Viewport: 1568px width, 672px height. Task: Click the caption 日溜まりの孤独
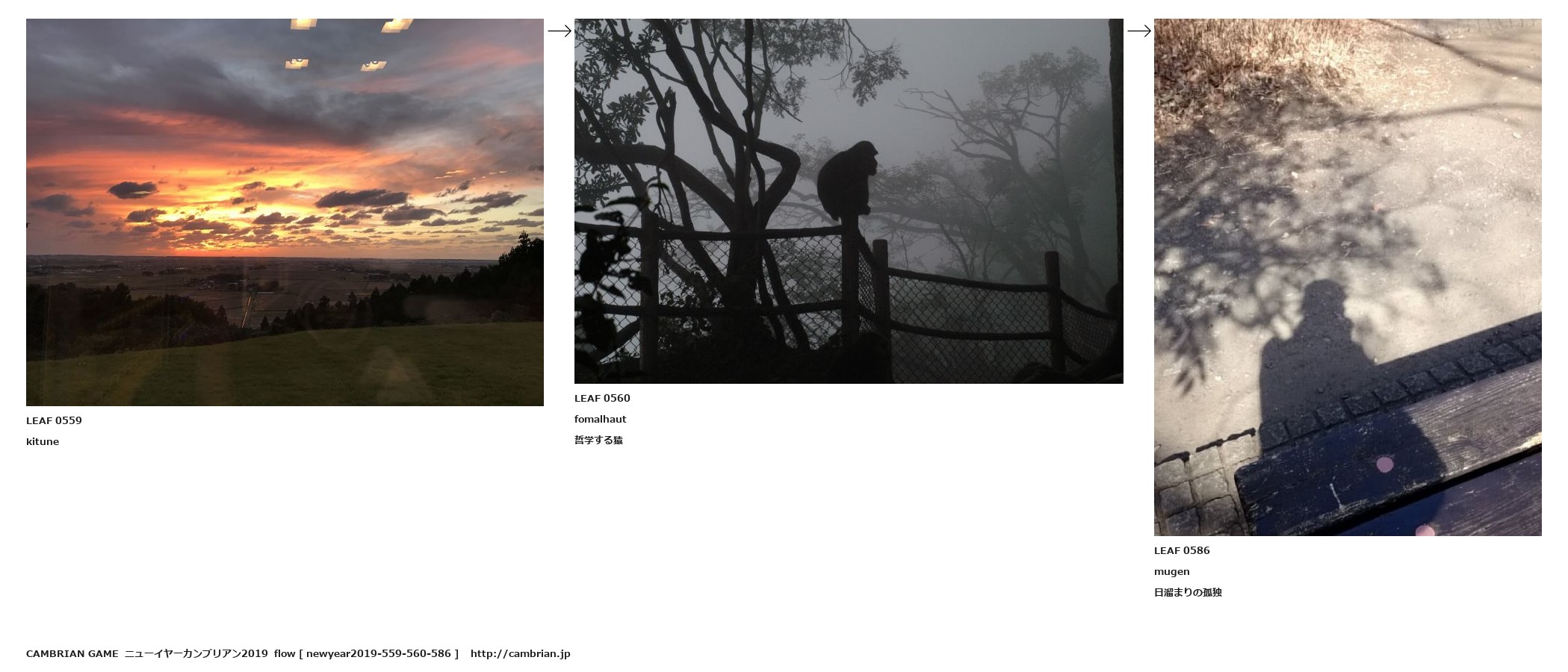tap(1188, 592)
